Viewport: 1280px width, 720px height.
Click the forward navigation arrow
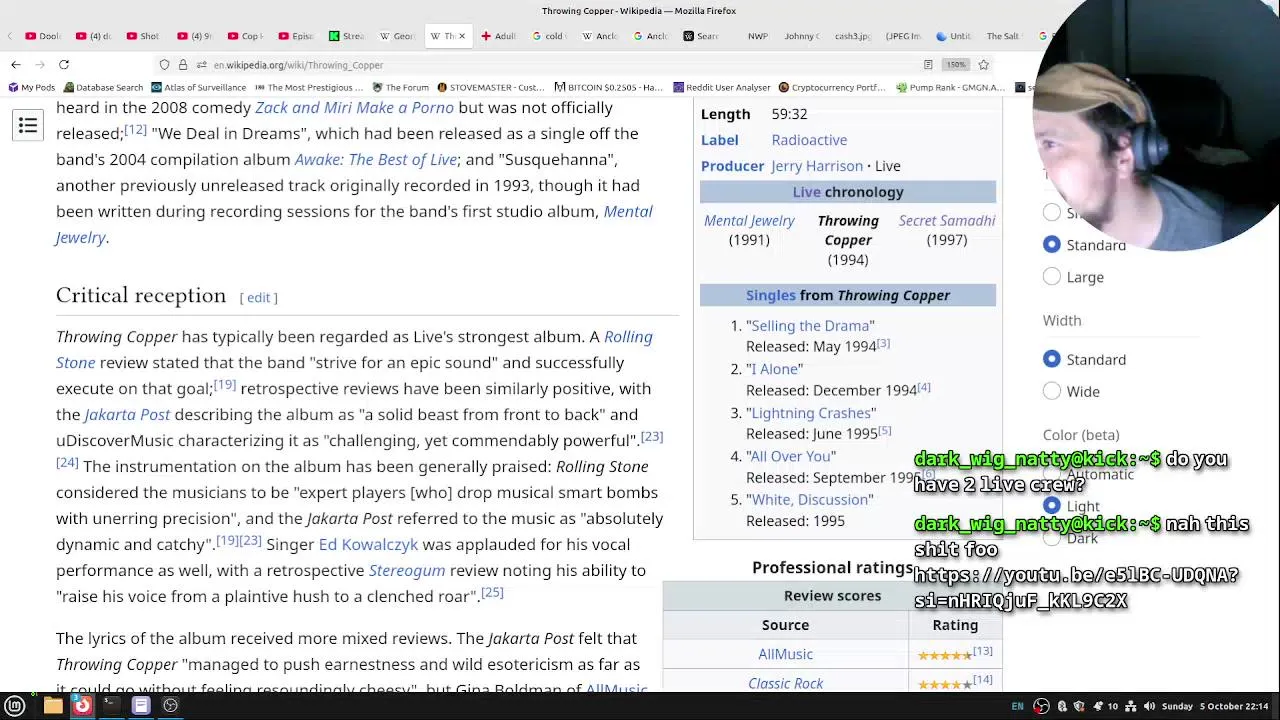pos(40,65)
